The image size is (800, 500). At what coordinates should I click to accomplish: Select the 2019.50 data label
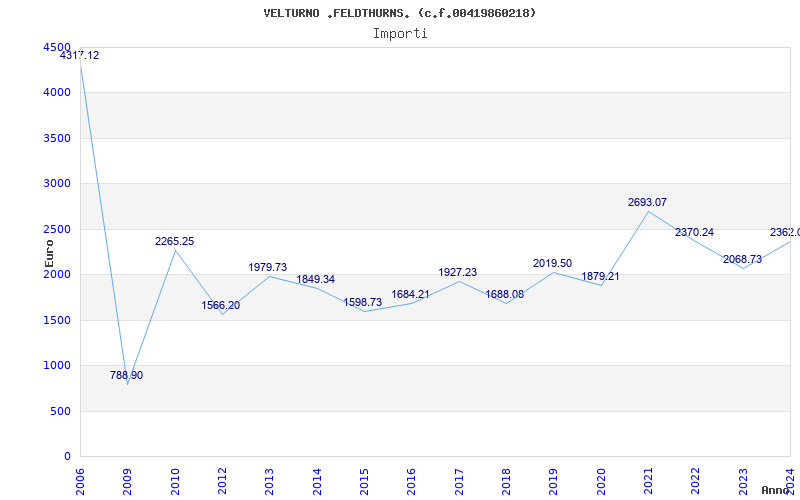553,264
